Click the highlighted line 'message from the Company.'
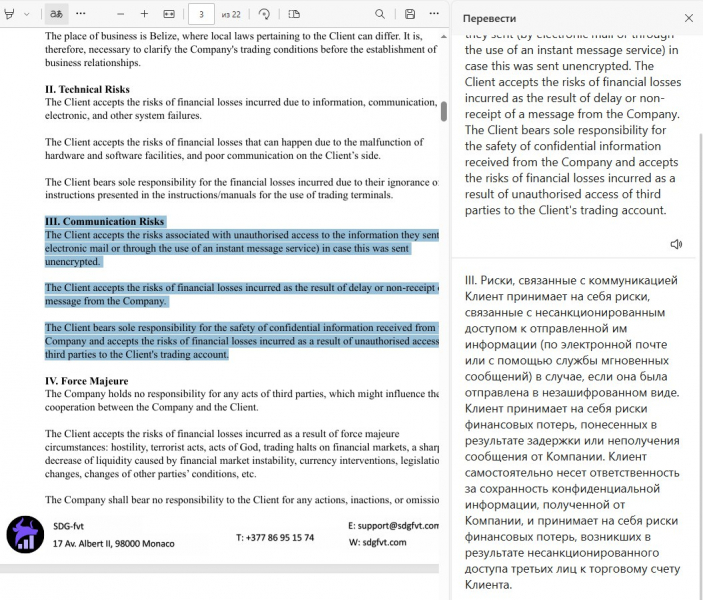703x600 pixels. pyautogui.click(x=105, y=301)
